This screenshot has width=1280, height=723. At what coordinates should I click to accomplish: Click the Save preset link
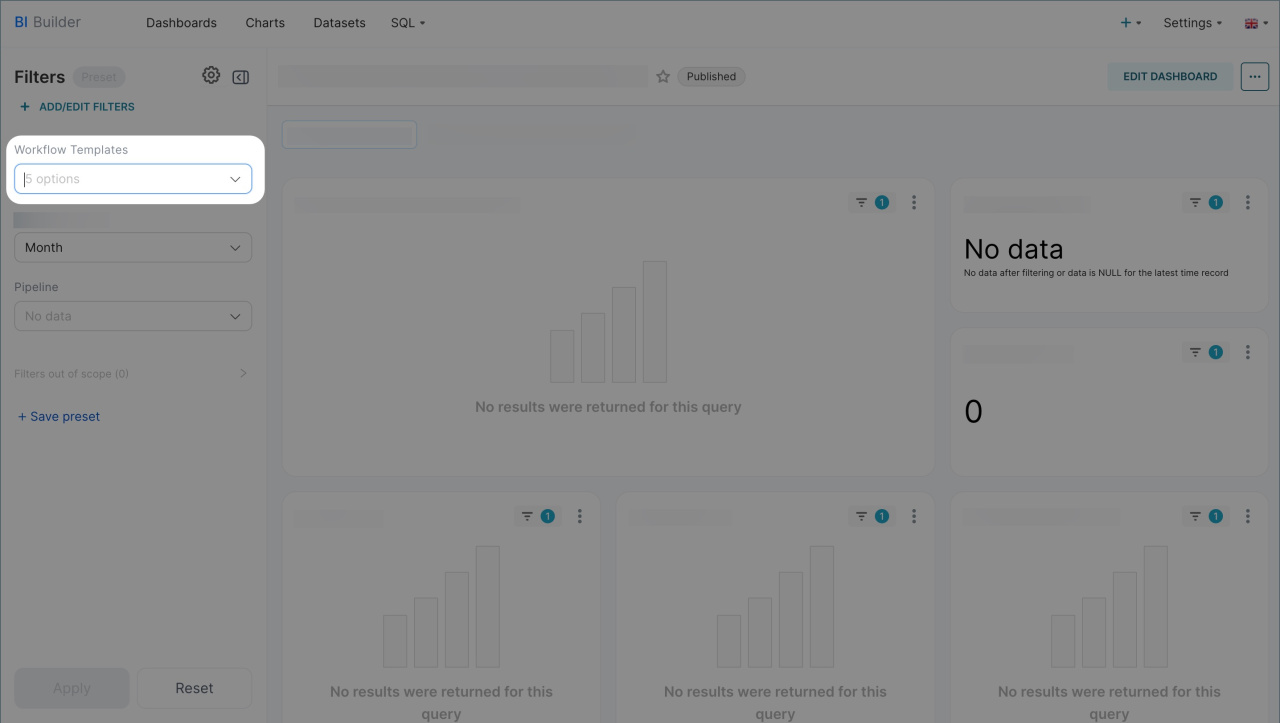tap(59, 417)
